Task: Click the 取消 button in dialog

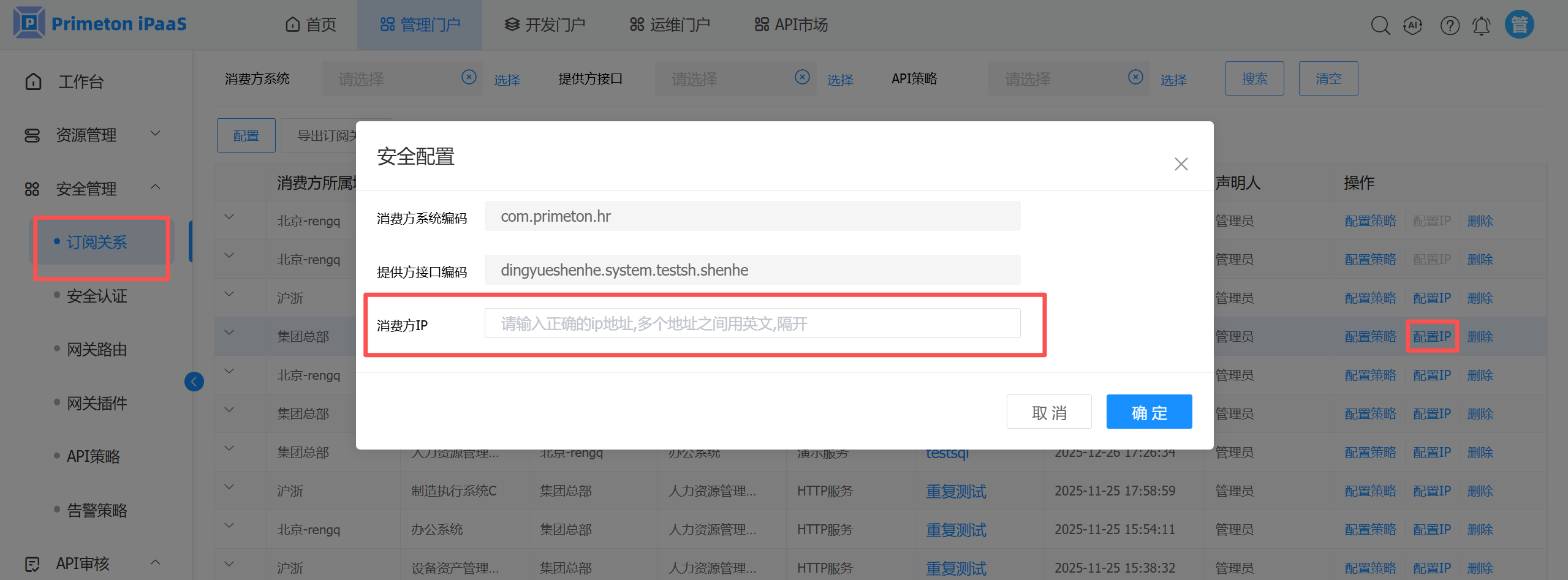Action: click(1048, 412)
